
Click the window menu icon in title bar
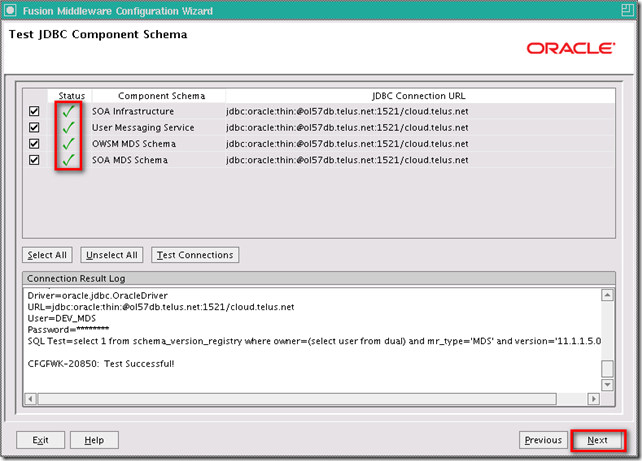(10, 10)
